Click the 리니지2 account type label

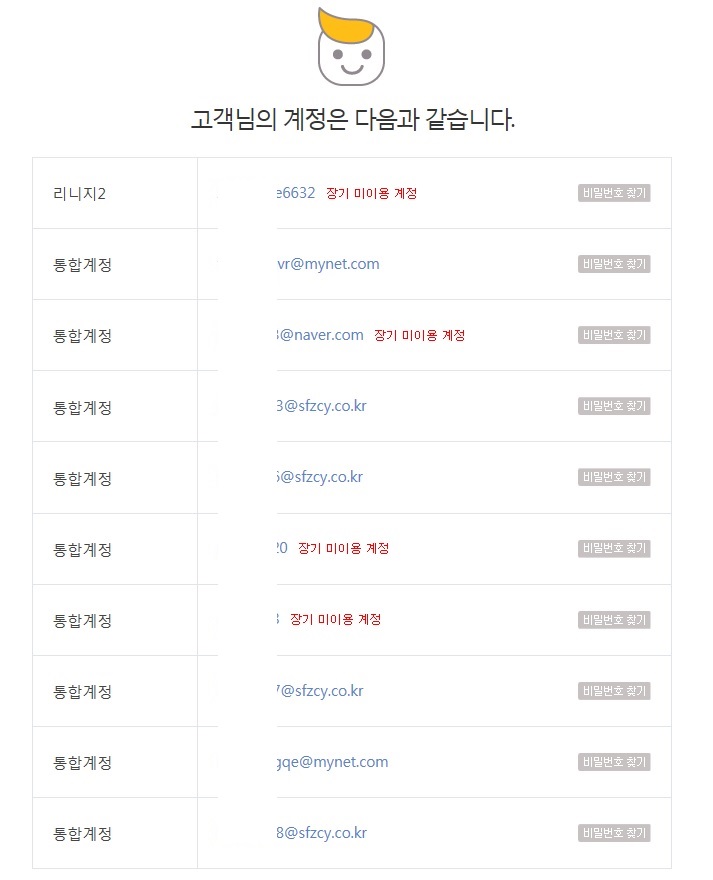[79, 193]
